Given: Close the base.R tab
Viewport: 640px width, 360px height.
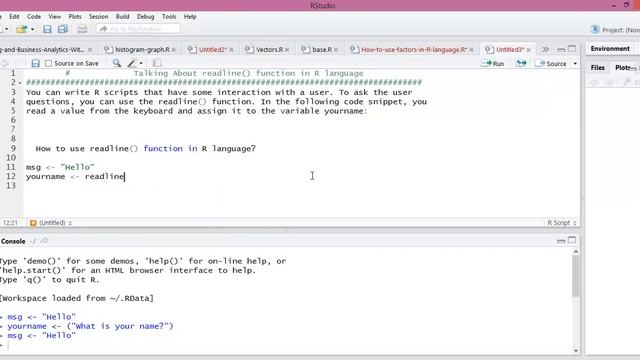Looking at the screenshot, I should pyautogui.click(x=336, y=50).
